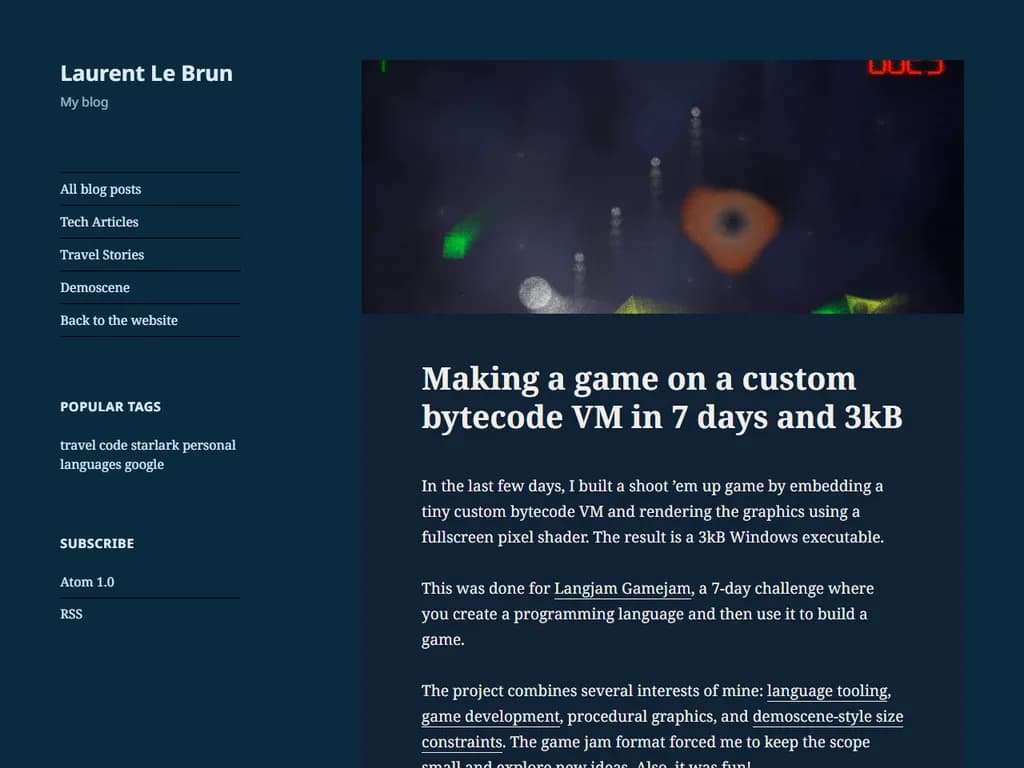Subscribe via the Atom 1.0 feed
This screenshot has width=1024, height=768.
coord(87,582)
